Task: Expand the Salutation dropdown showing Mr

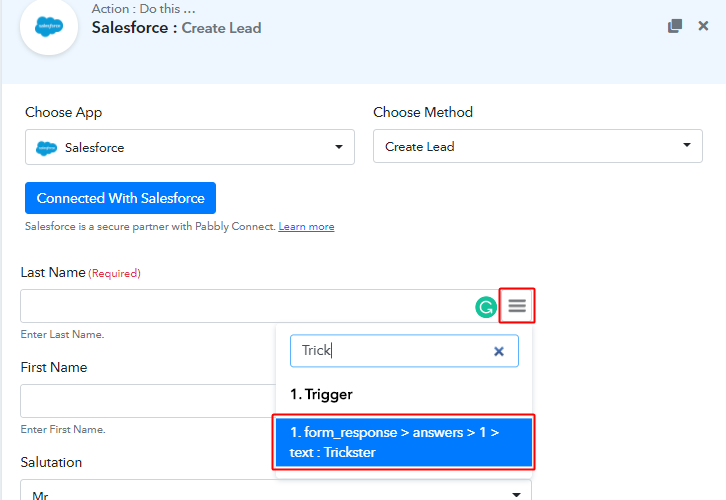Action: (276, 492)
